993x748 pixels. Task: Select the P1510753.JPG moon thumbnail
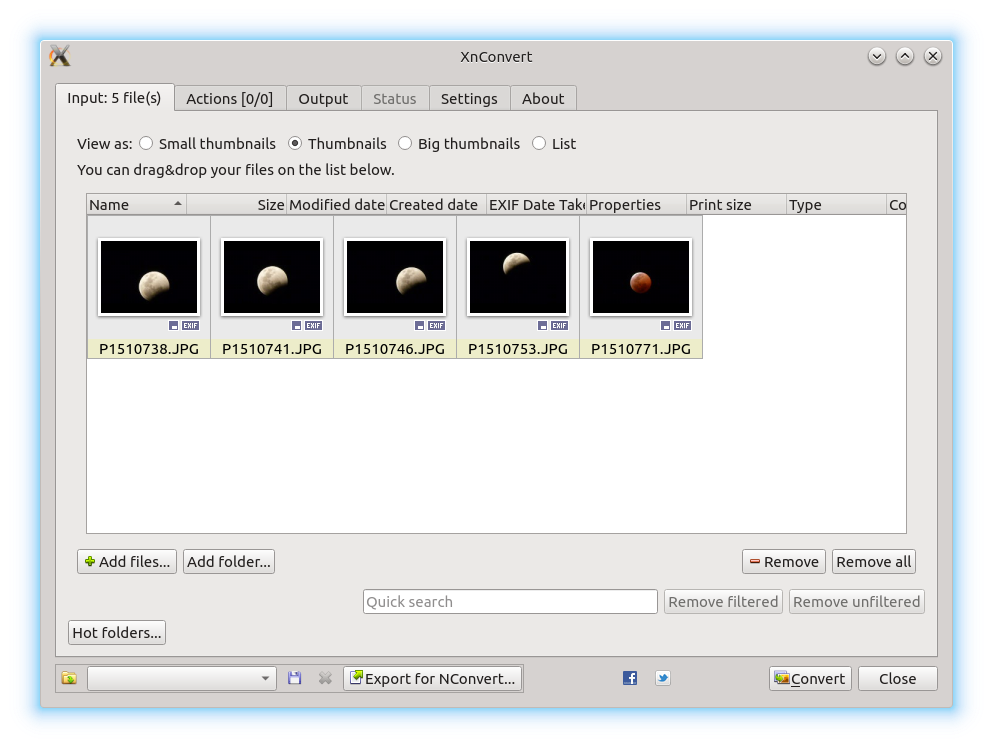click(x=517, y=277)
